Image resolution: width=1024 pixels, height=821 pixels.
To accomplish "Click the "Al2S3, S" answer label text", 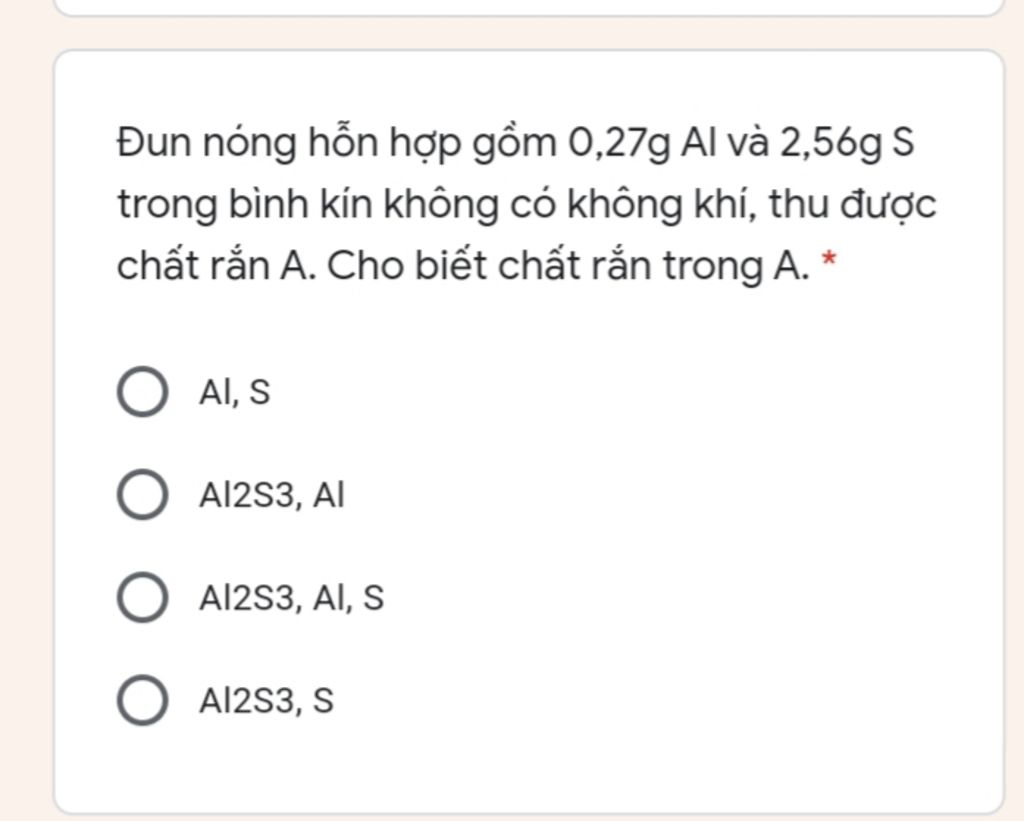I will click(266, 701).
